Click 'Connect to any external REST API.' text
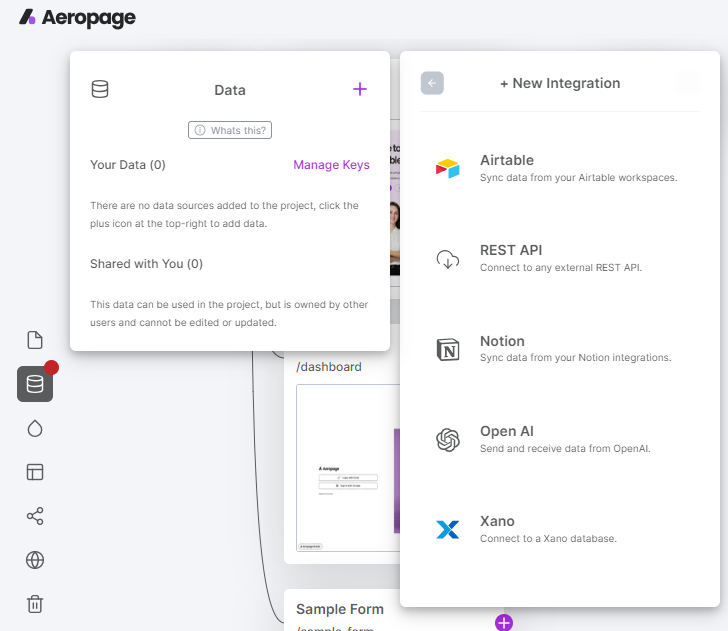This screenshot has width=728, height=631. pyautogui.click(x=561, y=267)
